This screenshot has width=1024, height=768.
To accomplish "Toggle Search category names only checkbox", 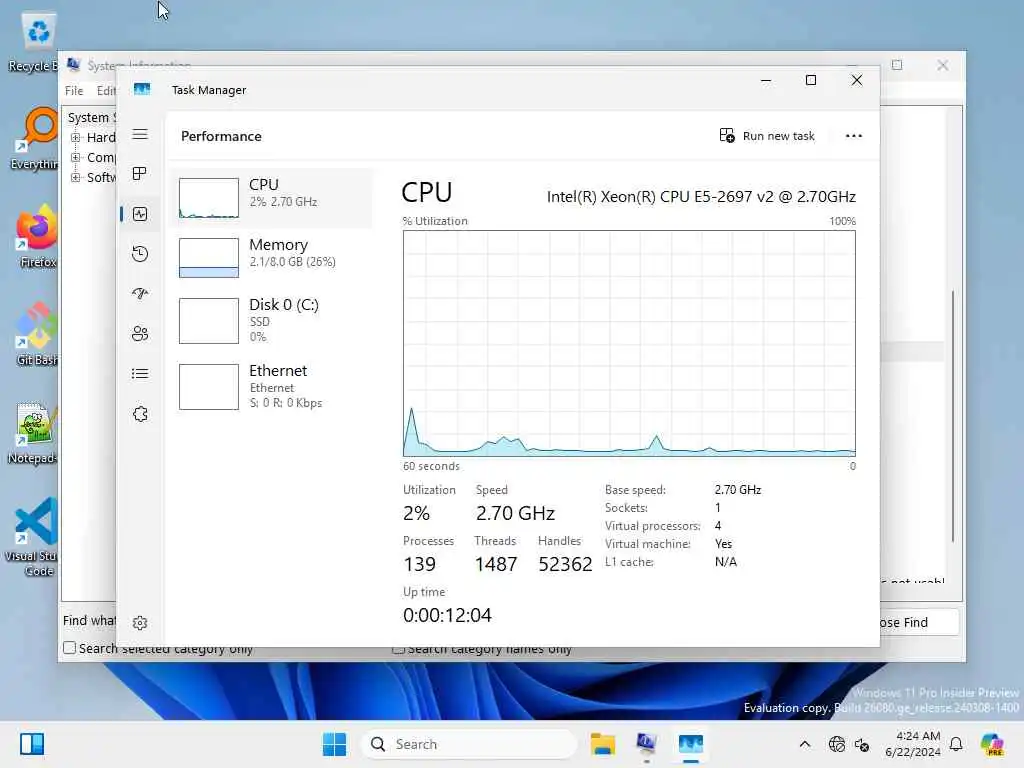I will [x=398, y=649].
